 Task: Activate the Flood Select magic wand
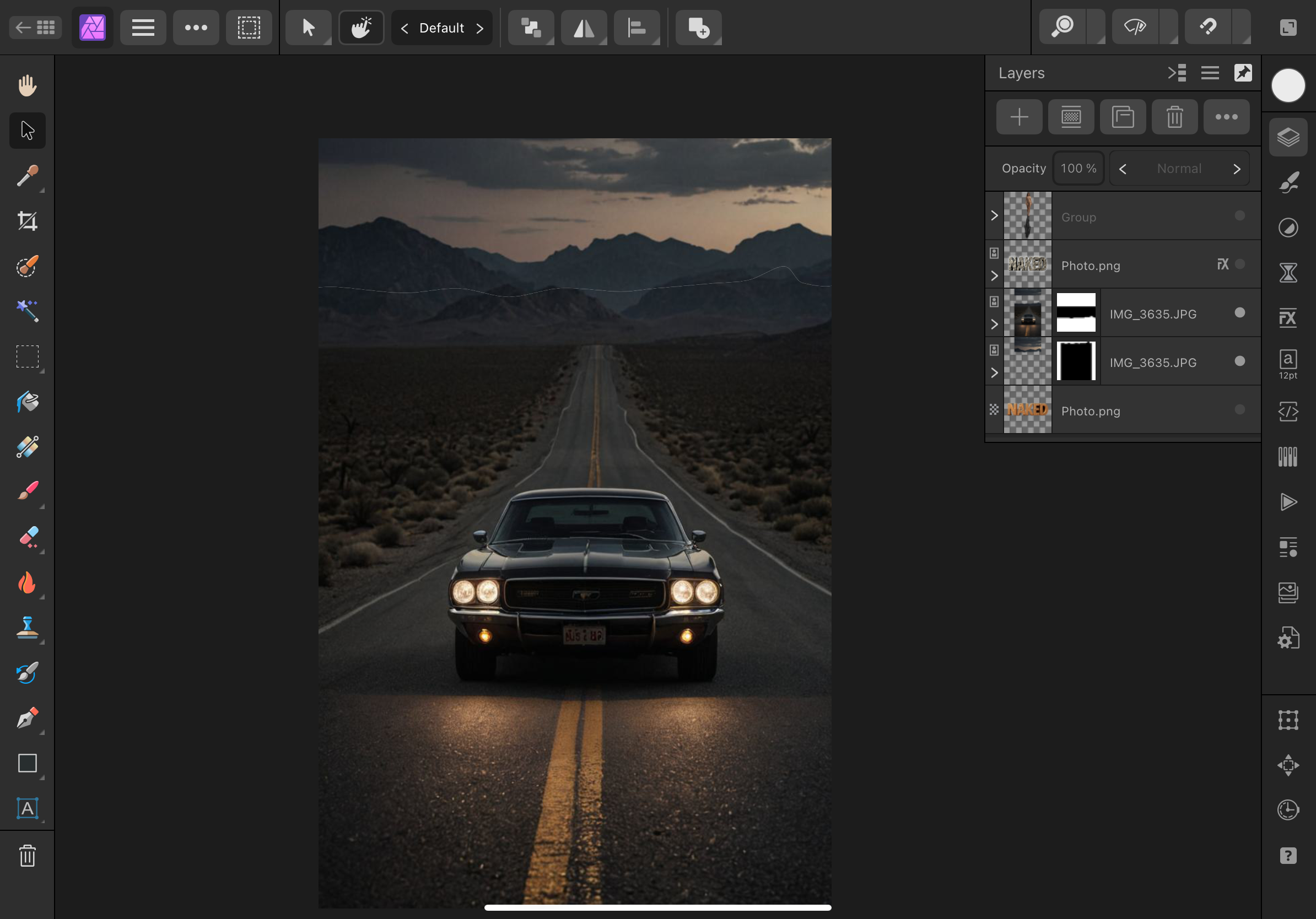point(27,311)
